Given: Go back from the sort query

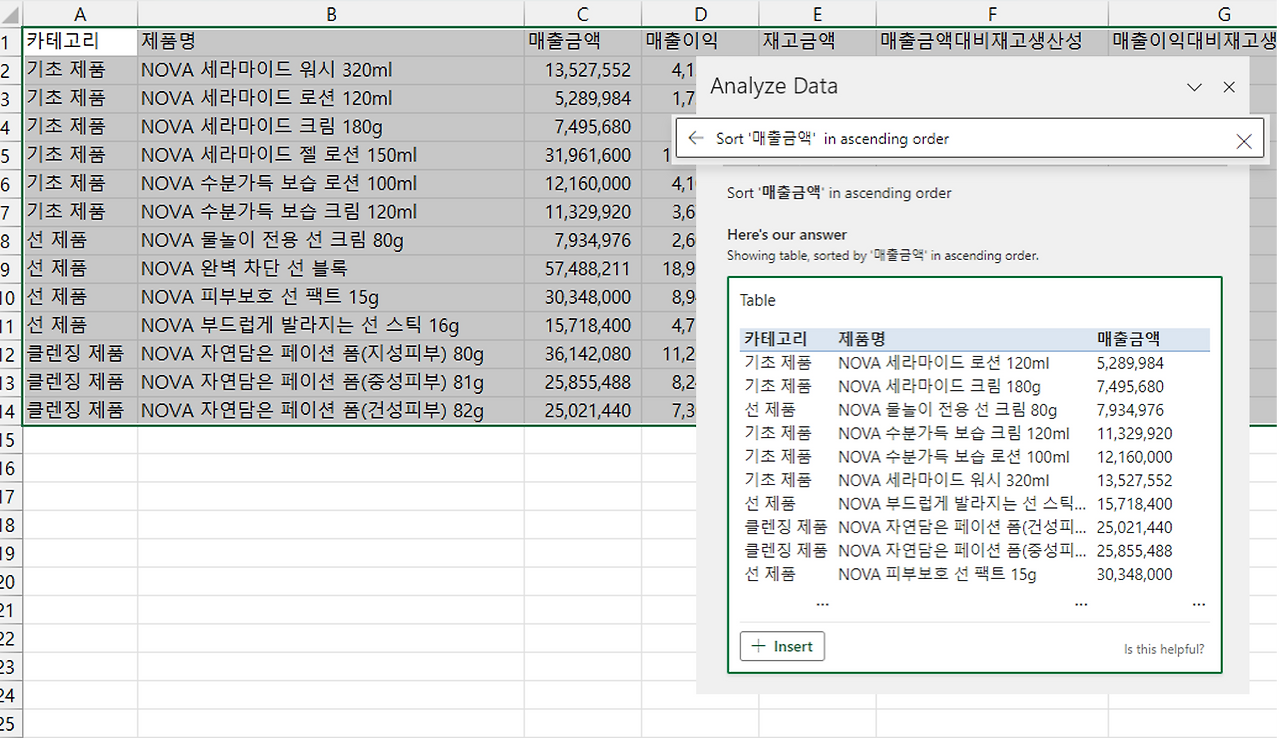Looking at the screenshot, I should (x=697, y=139).
